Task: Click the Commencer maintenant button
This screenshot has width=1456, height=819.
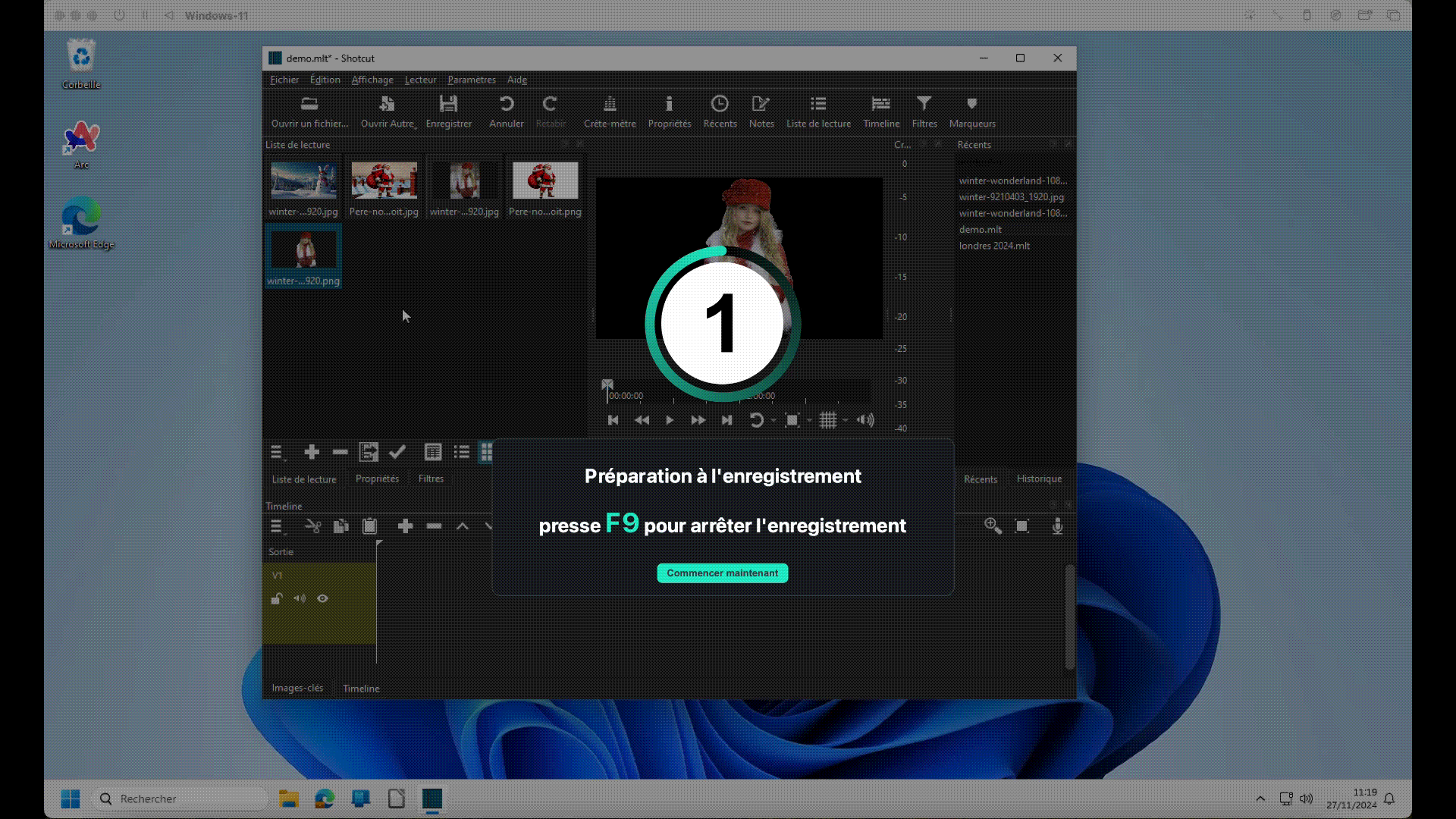Action: 723,573
